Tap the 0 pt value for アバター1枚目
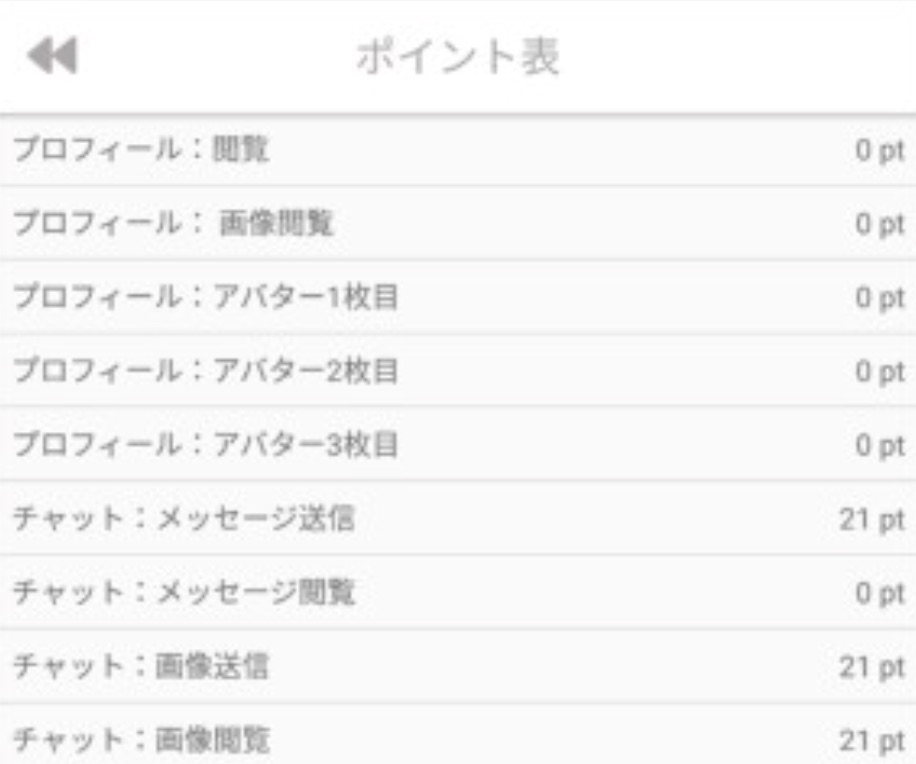The height and width of the screenshot is (764, 916). pyautogui.click(x=879, y=298)
